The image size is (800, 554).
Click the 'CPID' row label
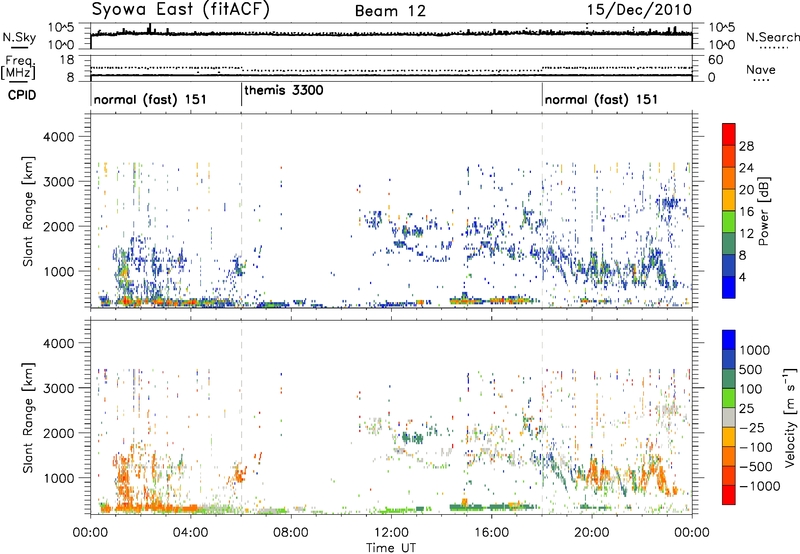(22, 95)
